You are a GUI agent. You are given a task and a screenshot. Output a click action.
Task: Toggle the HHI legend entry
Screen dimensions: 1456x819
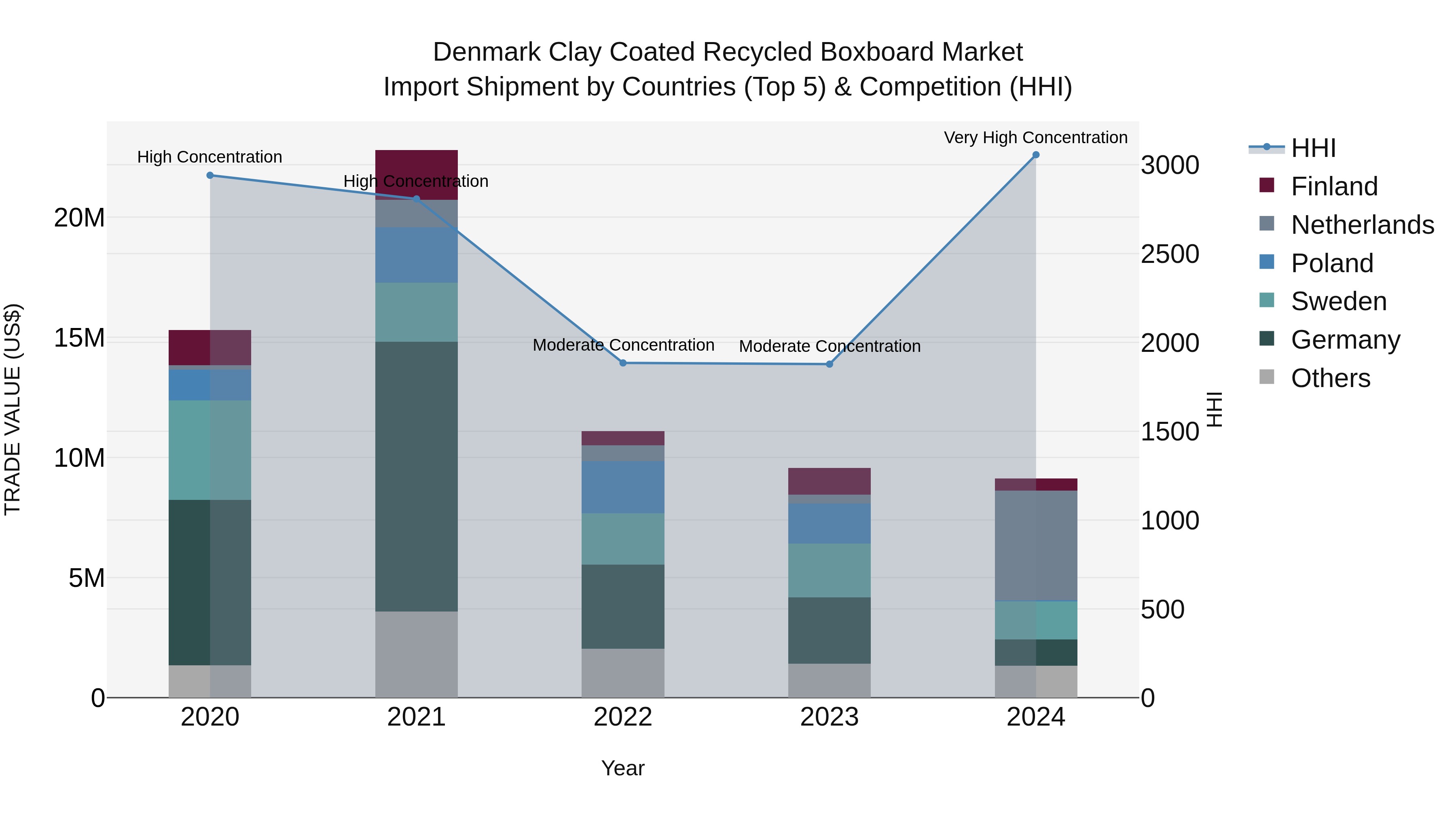(1292, 148)
